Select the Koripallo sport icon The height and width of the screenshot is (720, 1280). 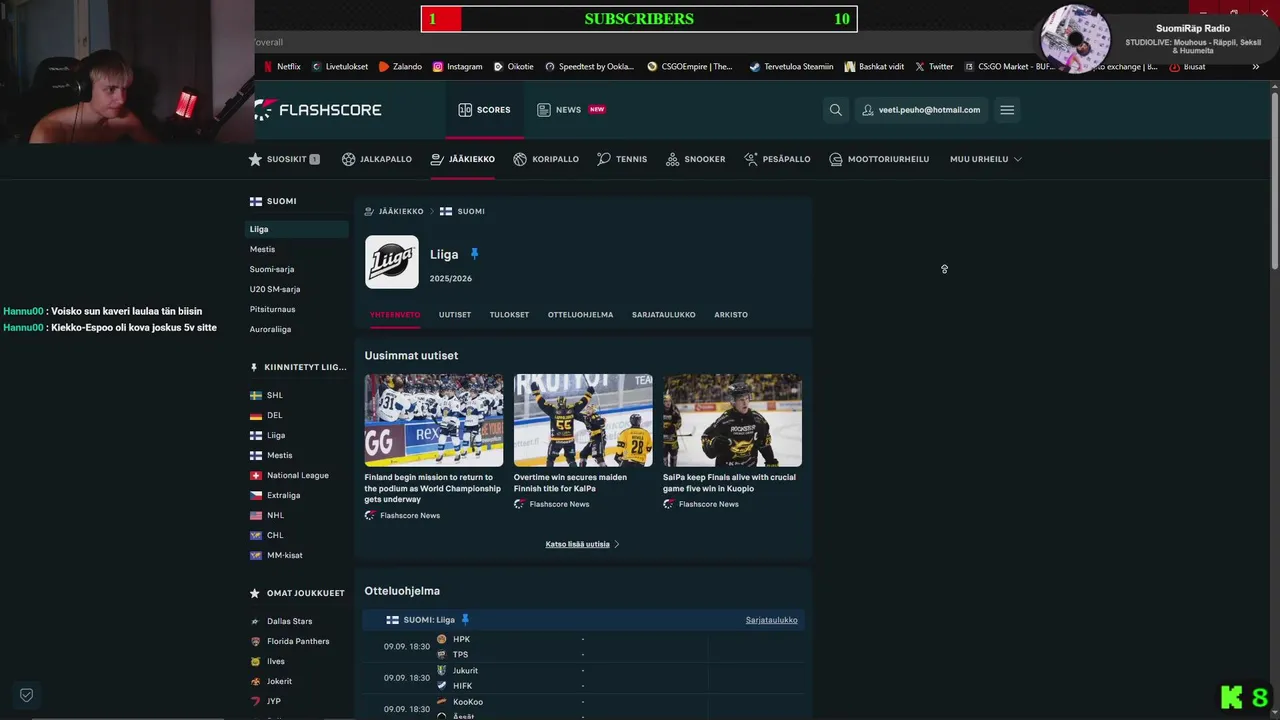pyautogui.click(x=520, y=159)
